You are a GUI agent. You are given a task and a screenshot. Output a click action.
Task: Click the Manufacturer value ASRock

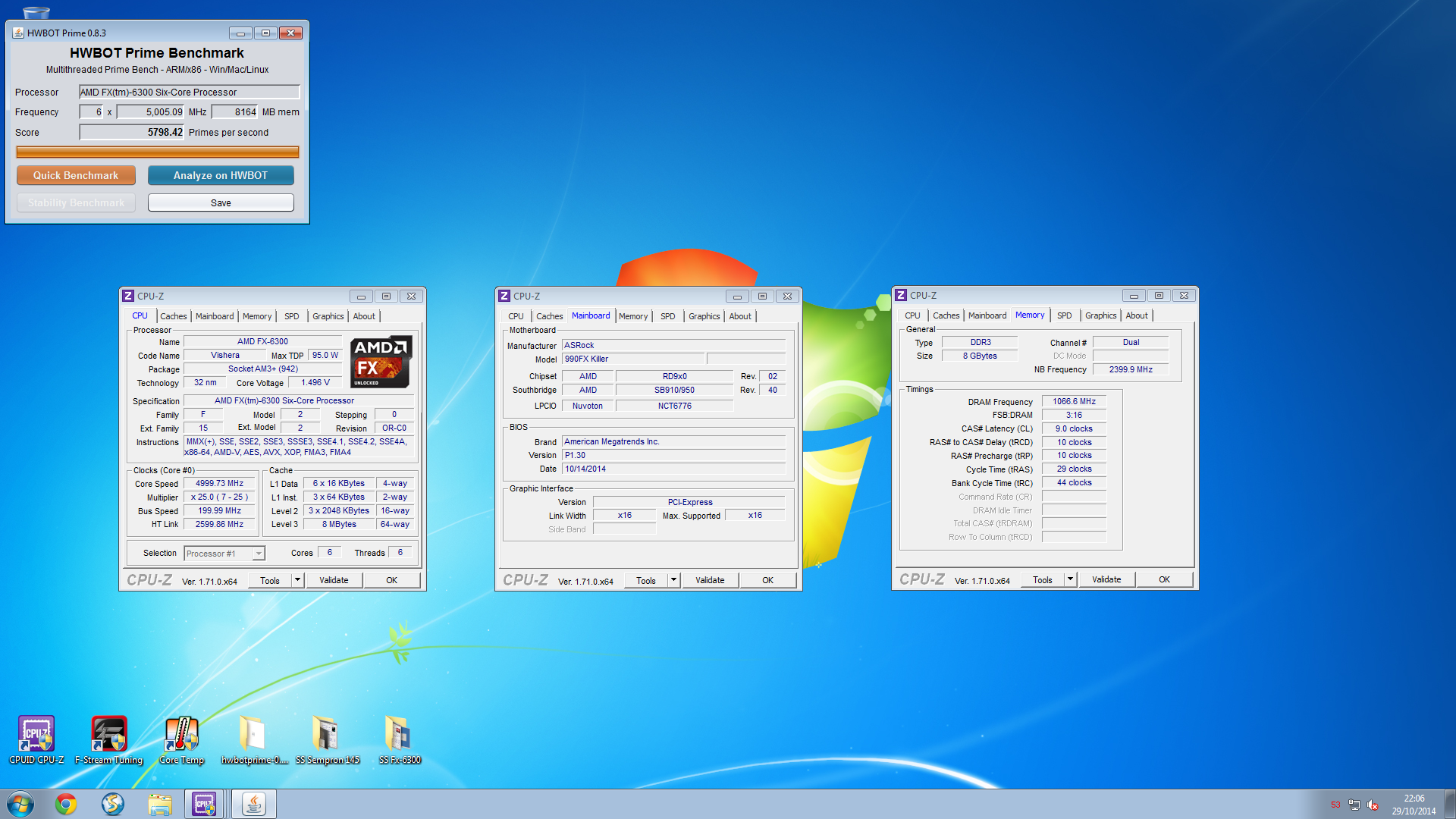click(673, 345)
